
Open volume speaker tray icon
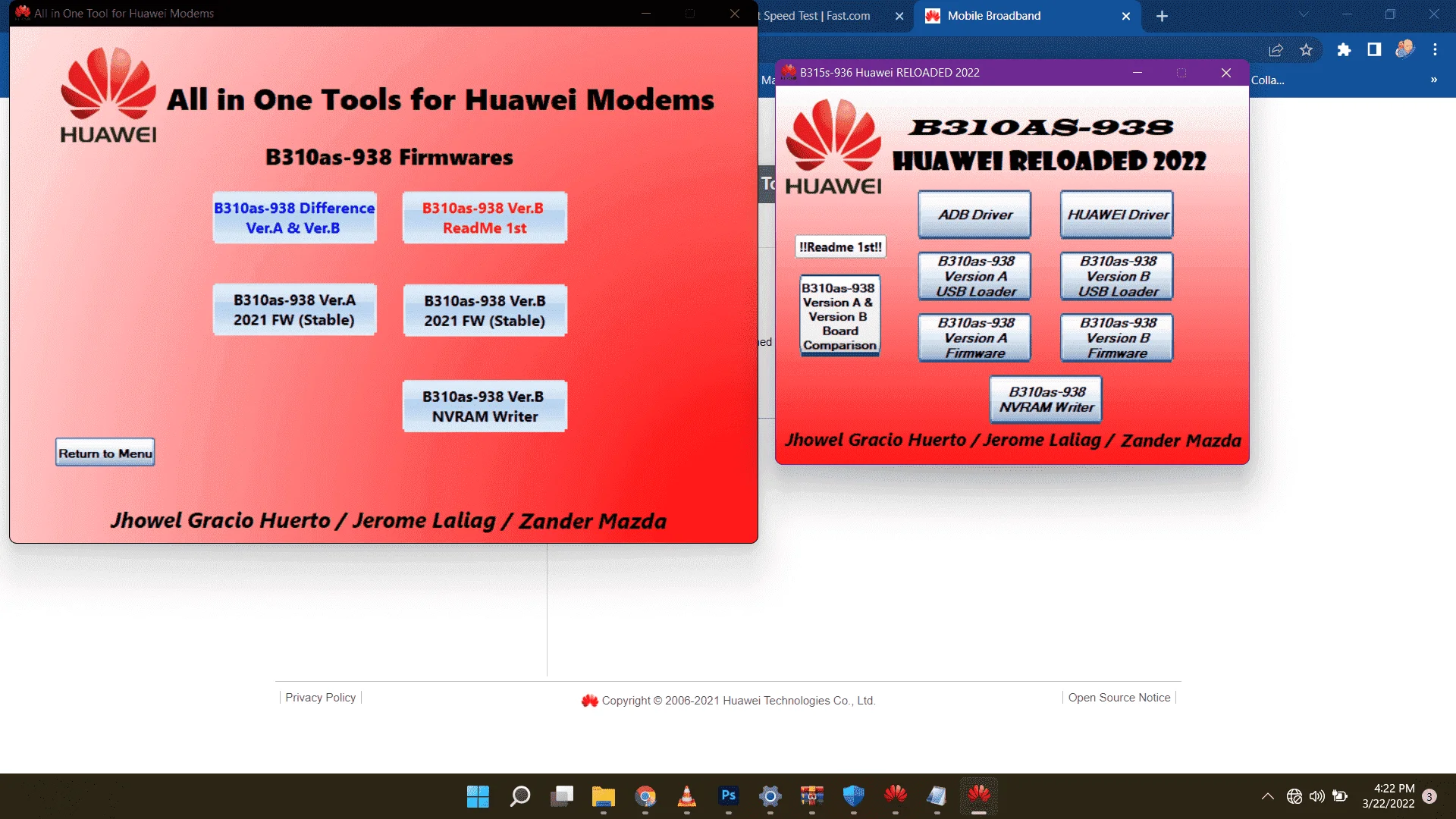coord(1317,796)
